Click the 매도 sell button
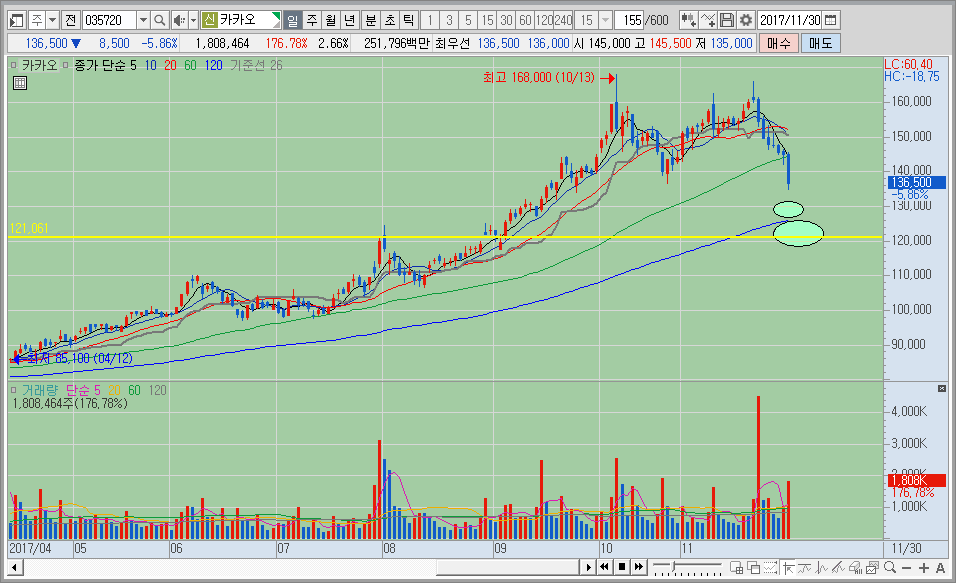This screenshot has height=583, width=956. (821, 43)
